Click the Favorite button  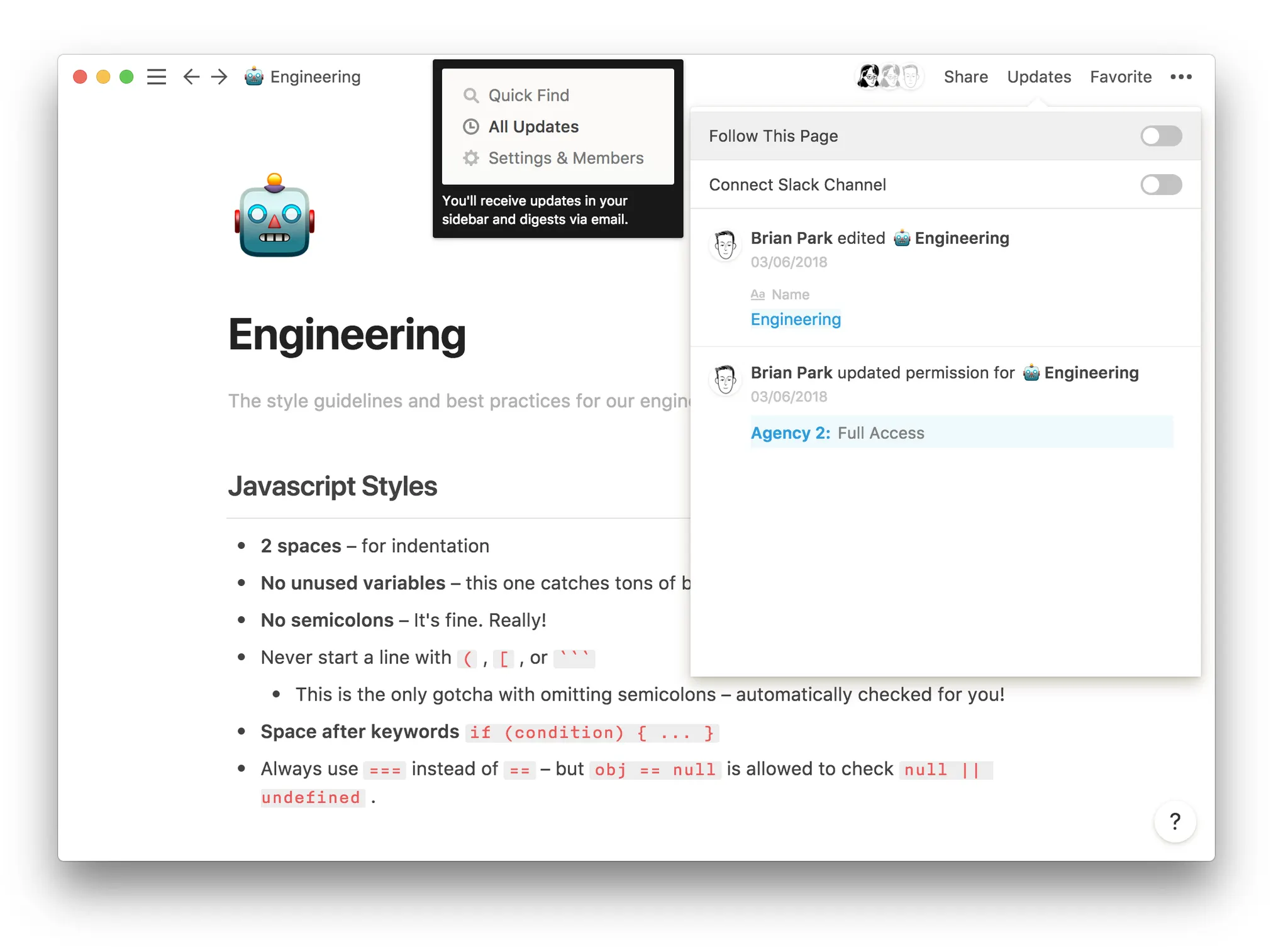(1120, 77)
